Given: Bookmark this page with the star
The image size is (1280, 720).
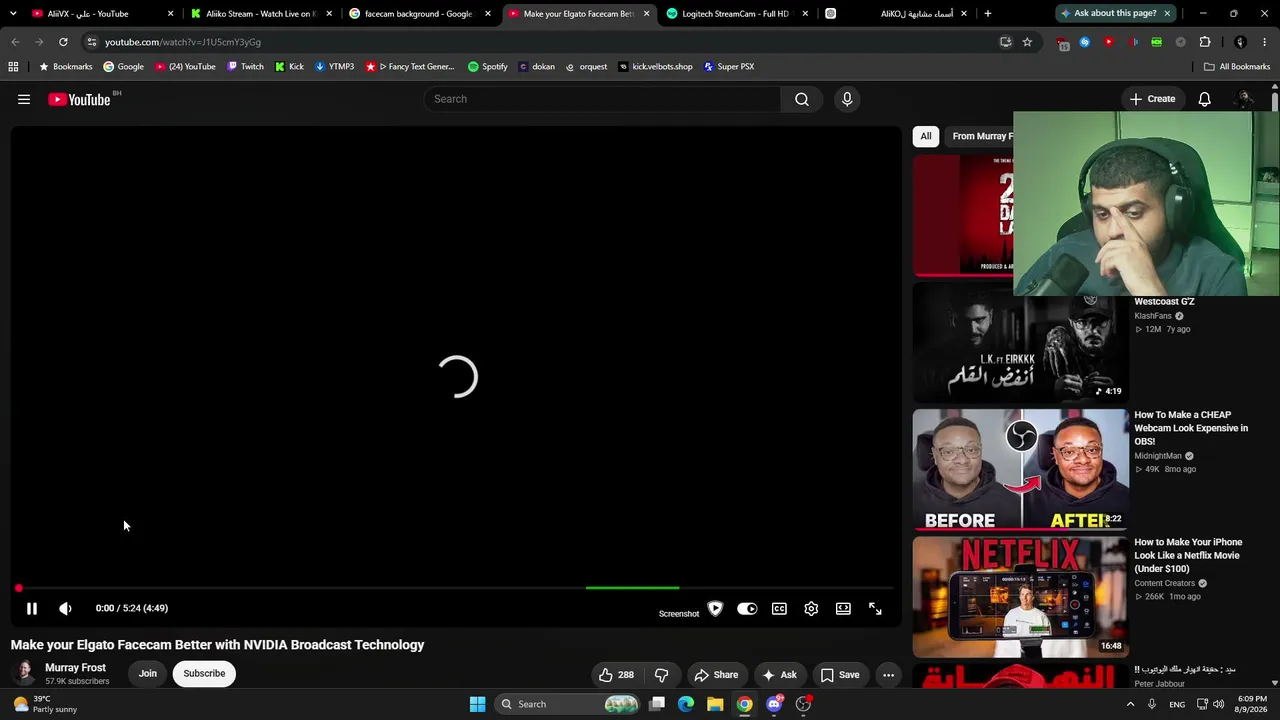Looking at the screenshot, I should (1027, 42).
